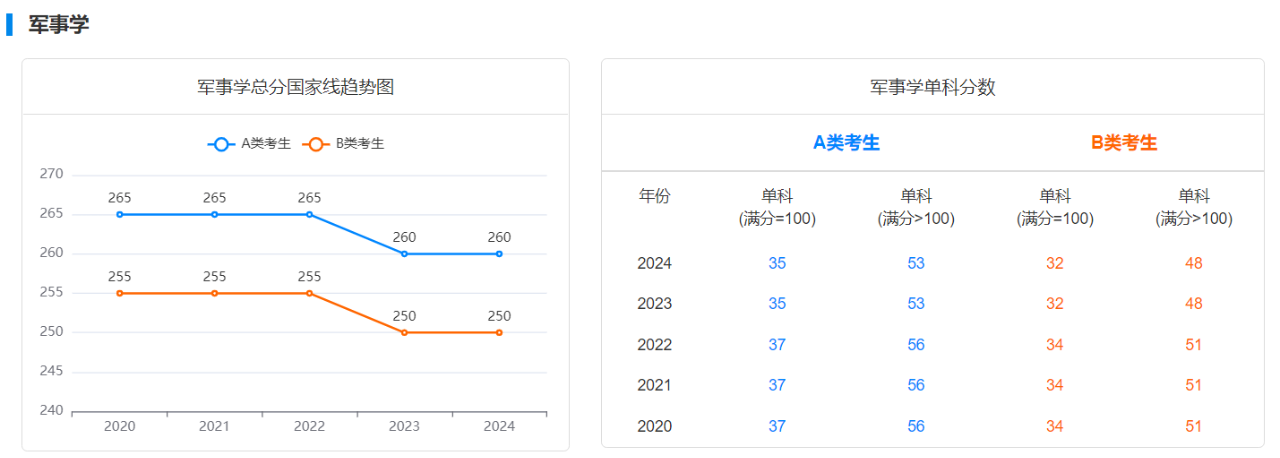Click B类 单科(满分>100) column header
Screen dimensions: 1280x458
click(1194, 207)
